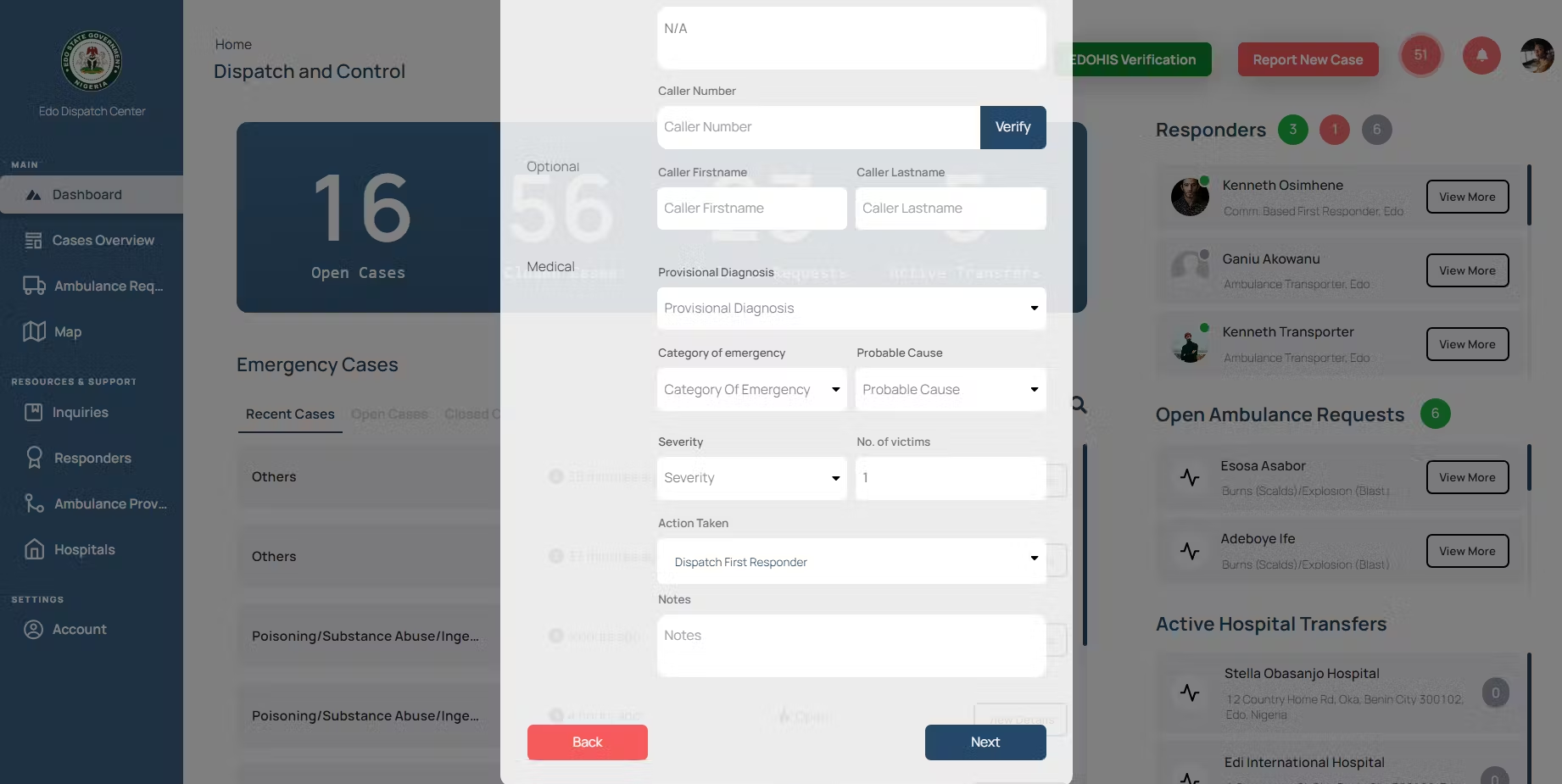Click Kenneth Transporter's profile photo
This screenshot has height=784, width=1562.
tap(1190, 343)
